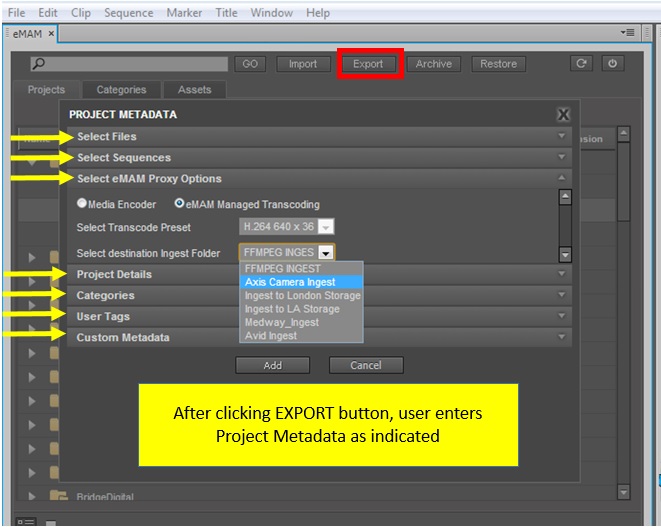Image resolution: width=661 pixels, height=527 pixels.
Task: Click proxy options scrollbar down arrow
Action: click(565, 254)
